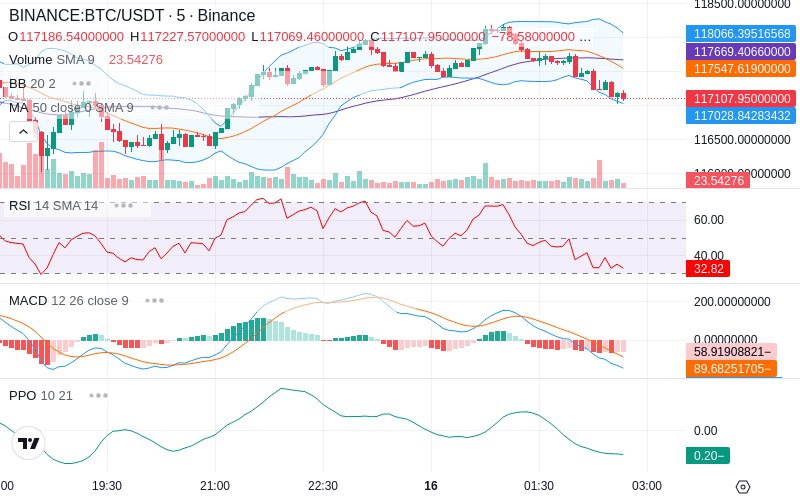Open more options for MACD indicator
The image size is (800, 500).
tap(155, 301)
